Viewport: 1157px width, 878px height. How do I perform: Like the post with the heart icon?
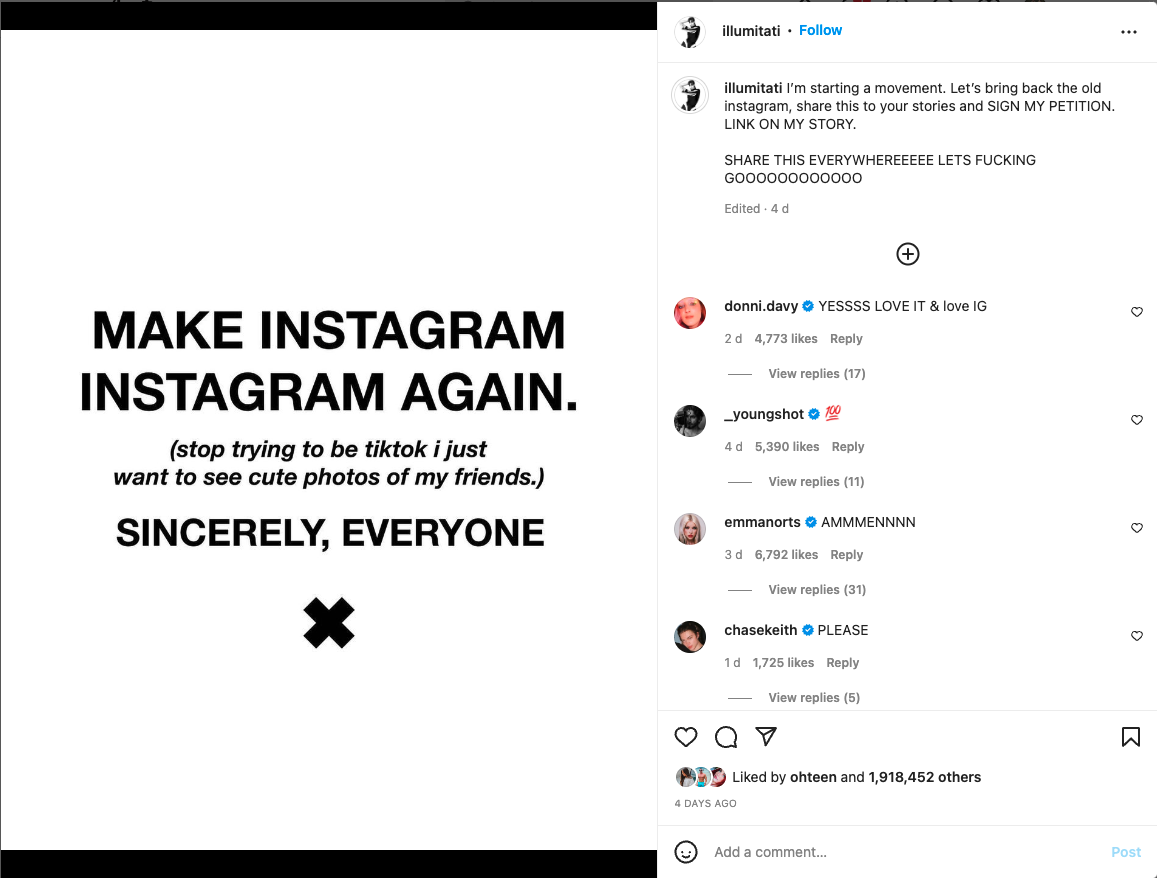686,737
